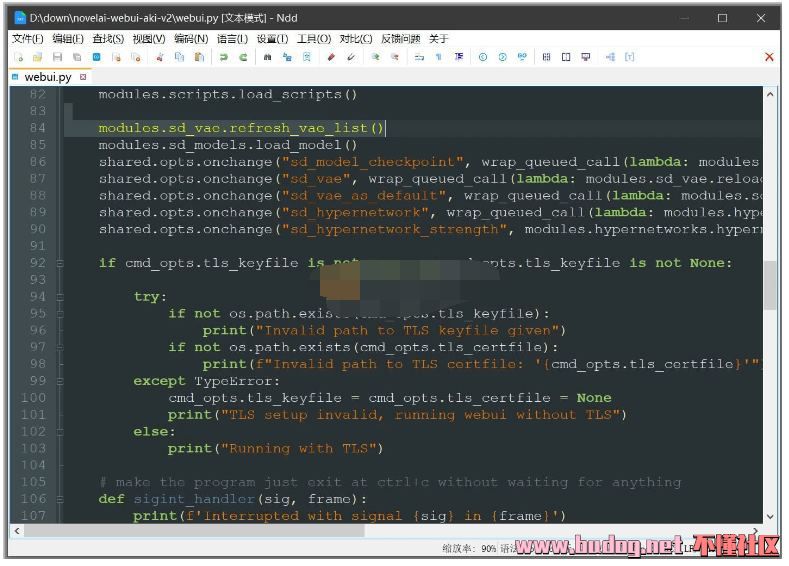Image resolution: width=789 pixels, height=566 pixels.
Task: Collapse the try block fold at line 94
Action: (x=60, y=297)
